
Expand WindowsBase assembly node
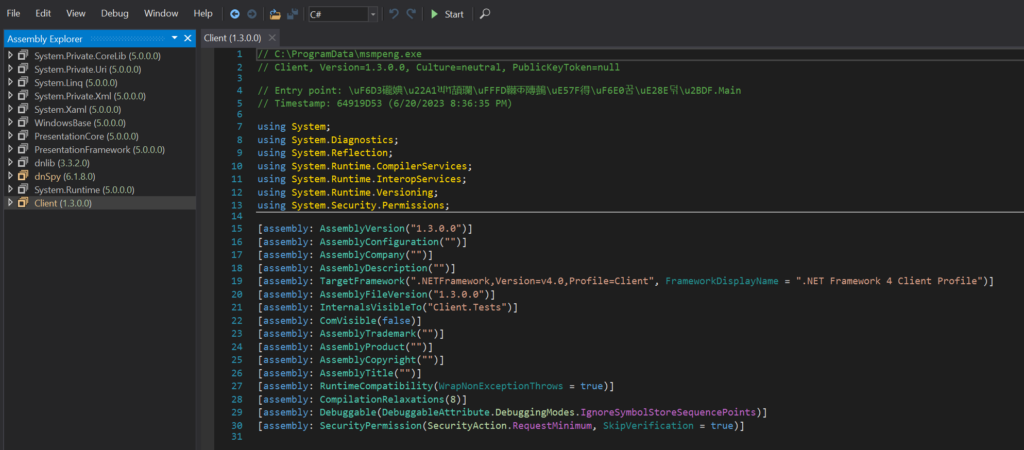pos(10,123)
